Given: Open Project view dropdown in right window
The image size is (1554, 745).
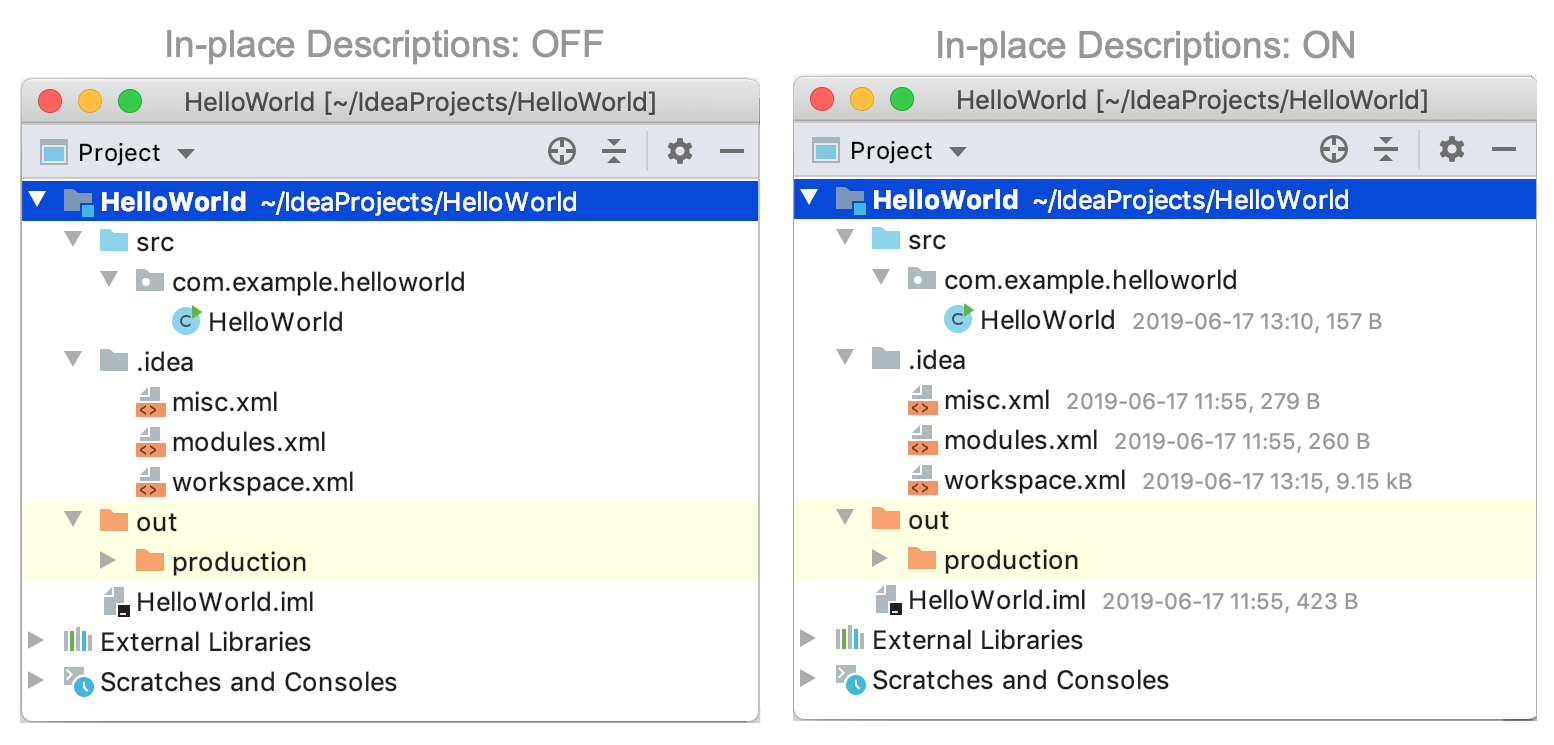Looking at the screenshot, I should click(x=958, y=152).
